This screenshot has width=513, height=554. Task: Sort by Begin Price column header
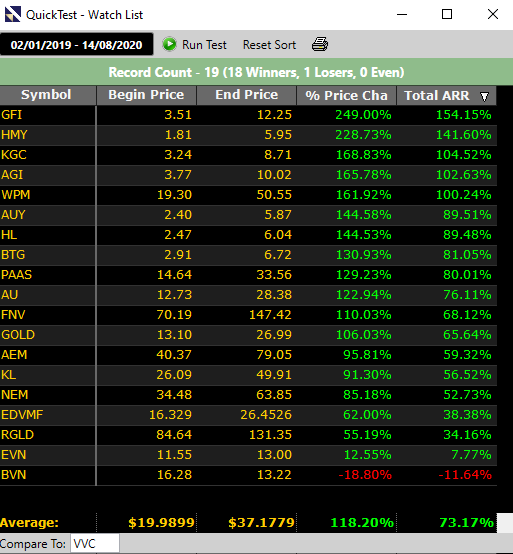(x=146, y=95)
